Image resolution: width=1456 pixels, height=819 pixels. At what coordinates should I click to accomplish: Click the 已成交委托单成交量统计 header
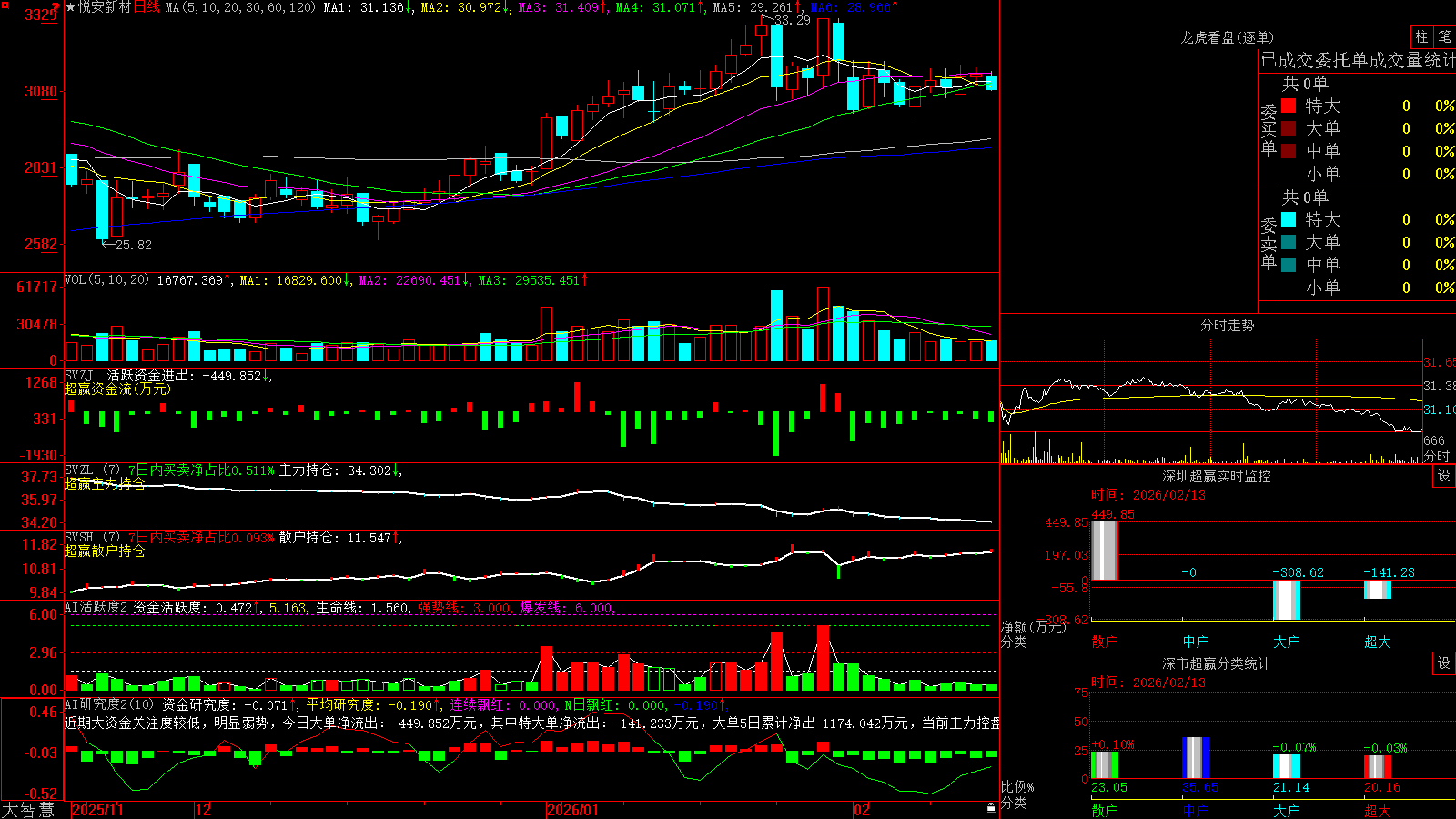[x=1358, y=60]
